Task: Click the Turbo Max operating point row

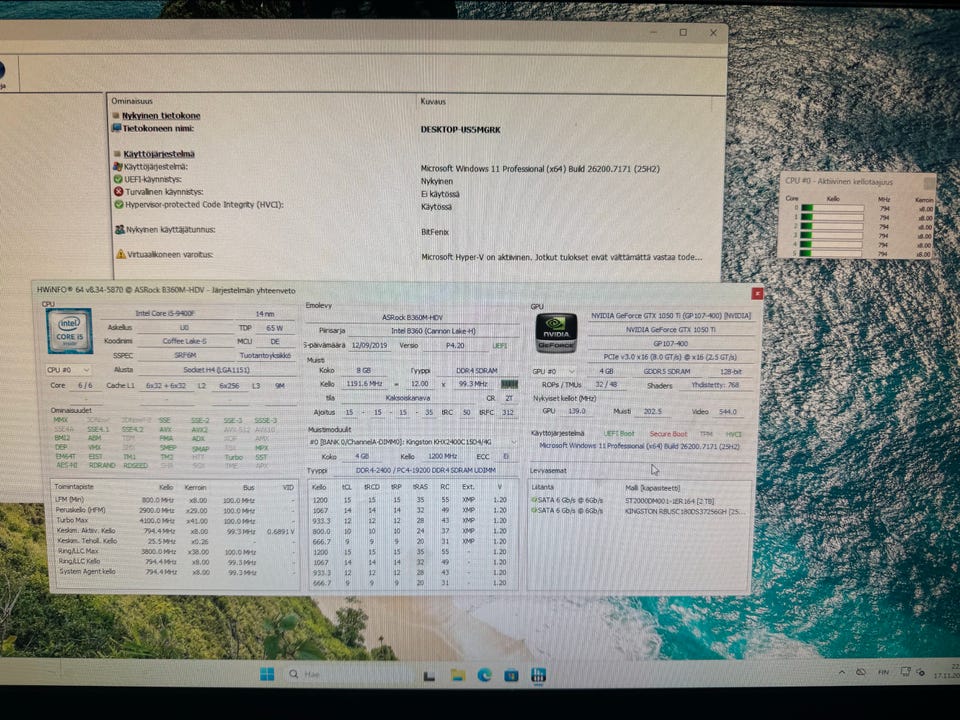Action: (x=174, y=520)
